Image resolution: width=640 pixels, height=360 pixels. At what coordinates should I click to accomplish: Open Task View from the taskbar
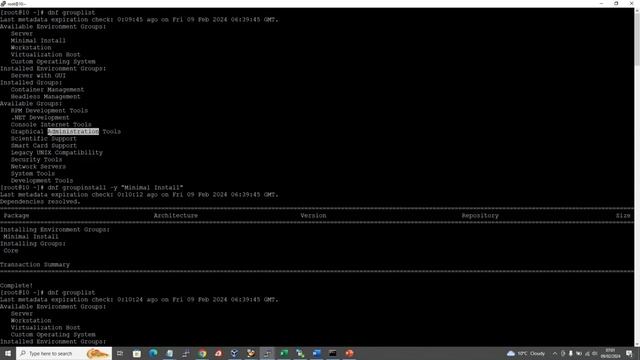(120, 353)
